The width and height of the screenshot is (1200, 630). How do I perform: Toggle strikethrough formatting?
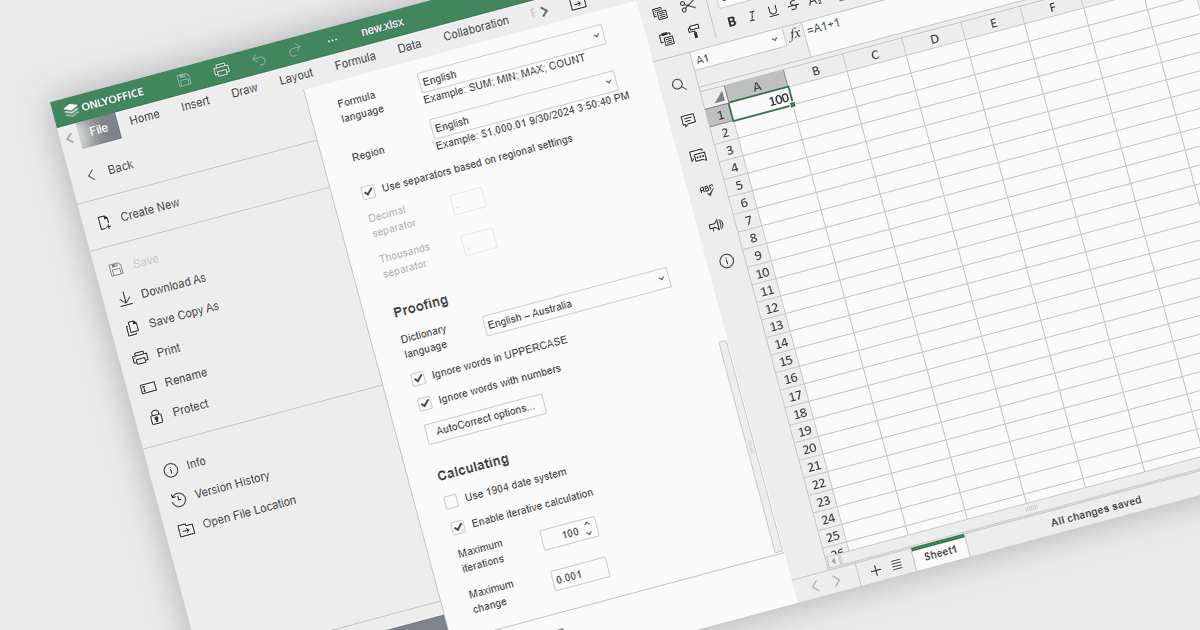(x=794, y=7)
